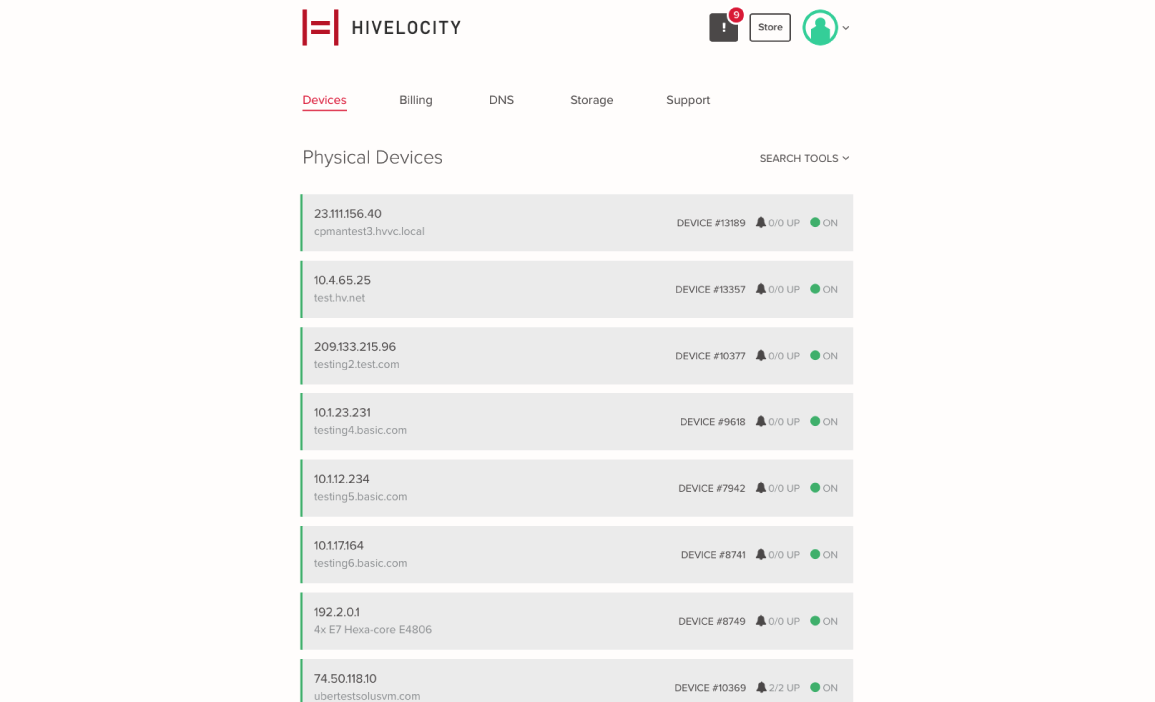Image resolution: width=1155 pixels, height=702 pixels.
Task: Click the DEVICE #8741 label
Action: (x=713, y=555)
